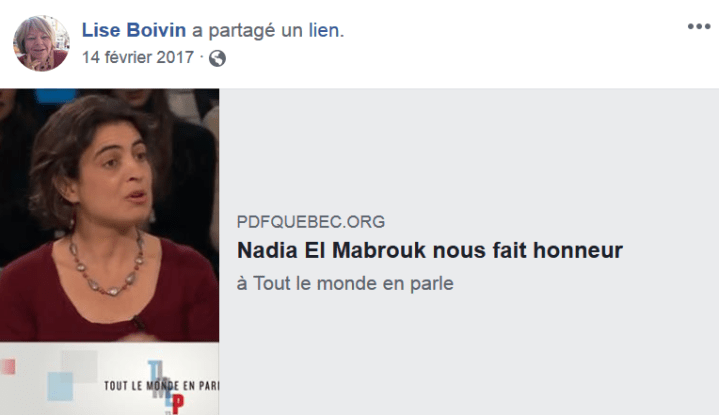Click the word lien in the post header

(x=326, y=30)
